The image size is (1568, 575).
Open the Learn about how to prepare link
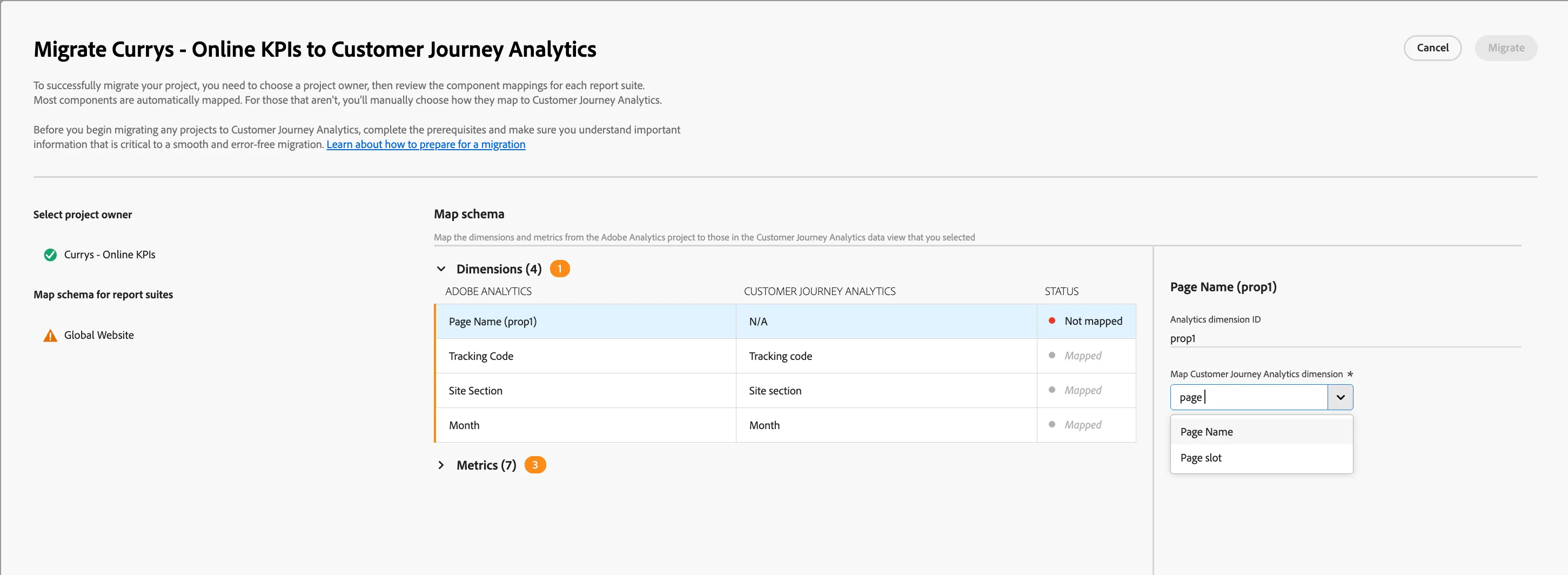point(425,144)
